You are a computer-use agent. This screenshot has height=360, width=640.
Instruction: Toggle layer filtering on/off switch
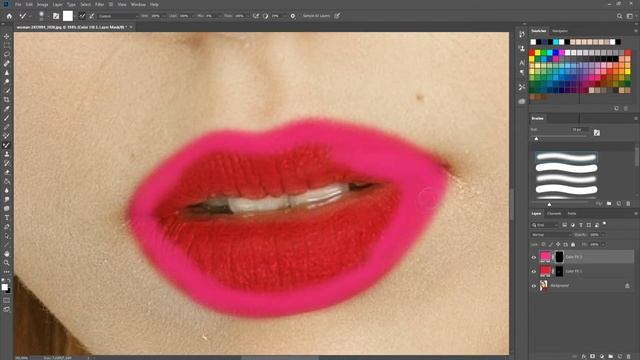point(604,224)
